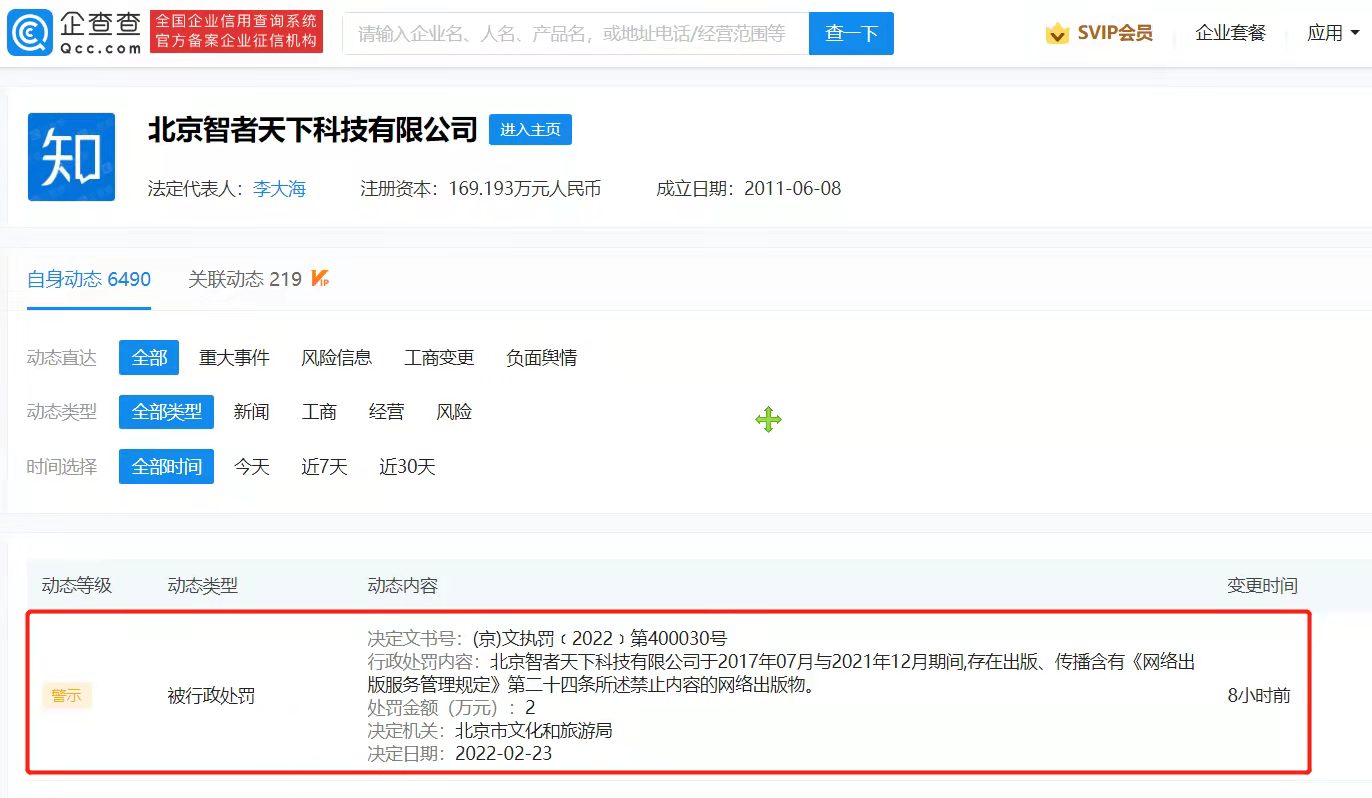Click the Qcc.com logo icon
Image resolution: width=1372 pixels, height=798 pixels.
(30, 33)
